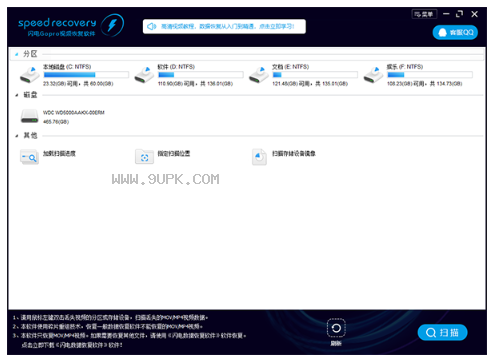The image size is (497, 364).
Task: Click the 'C: NTFS' drive label
Action: (x=67, y=67)
